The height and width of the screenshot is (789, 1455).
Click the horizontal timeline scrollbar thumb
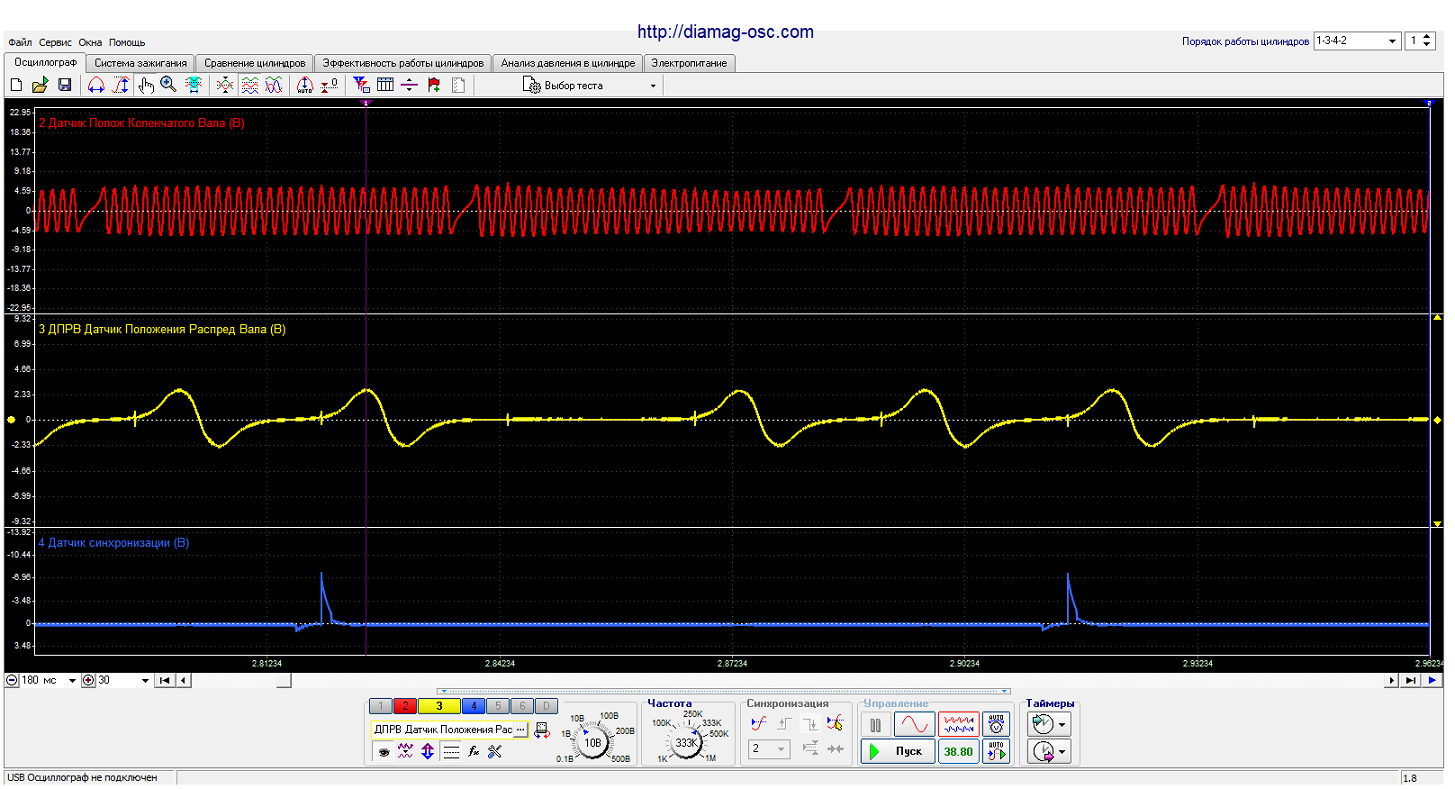[x=284, y=681]
